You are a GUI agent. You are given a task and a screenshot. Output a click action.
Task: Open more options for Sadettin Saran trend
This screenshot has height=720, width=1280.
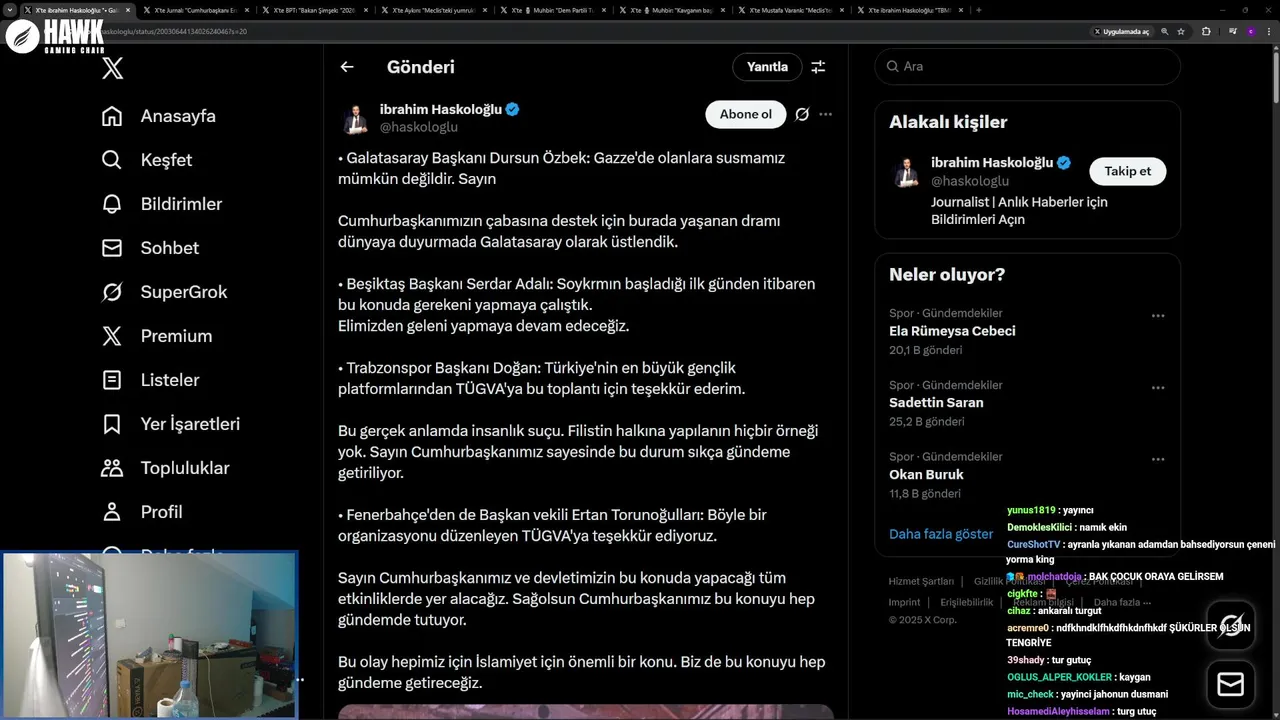[1158, 388]
